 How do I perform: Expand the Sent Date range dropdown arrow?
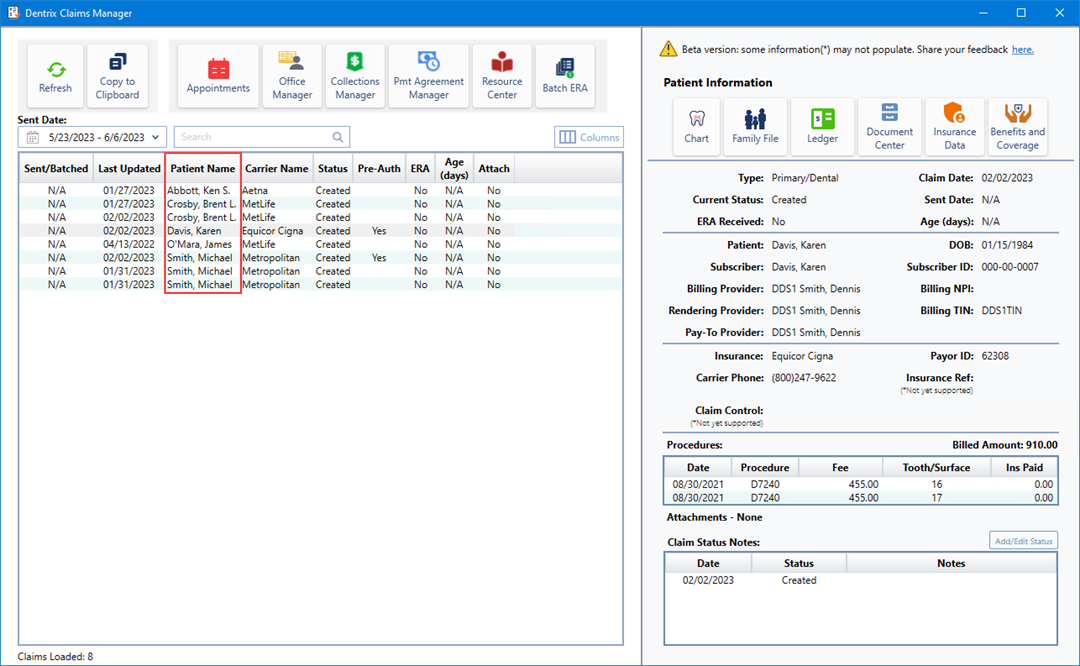[156, 137]
